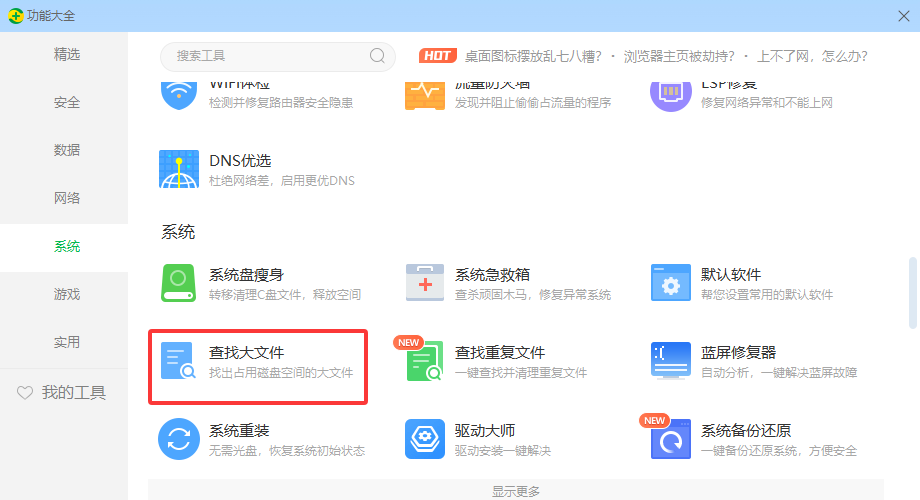This screenshot has height=500, width=920.
Task: Click the magnifier search icon
Action: tap(377, 56)
